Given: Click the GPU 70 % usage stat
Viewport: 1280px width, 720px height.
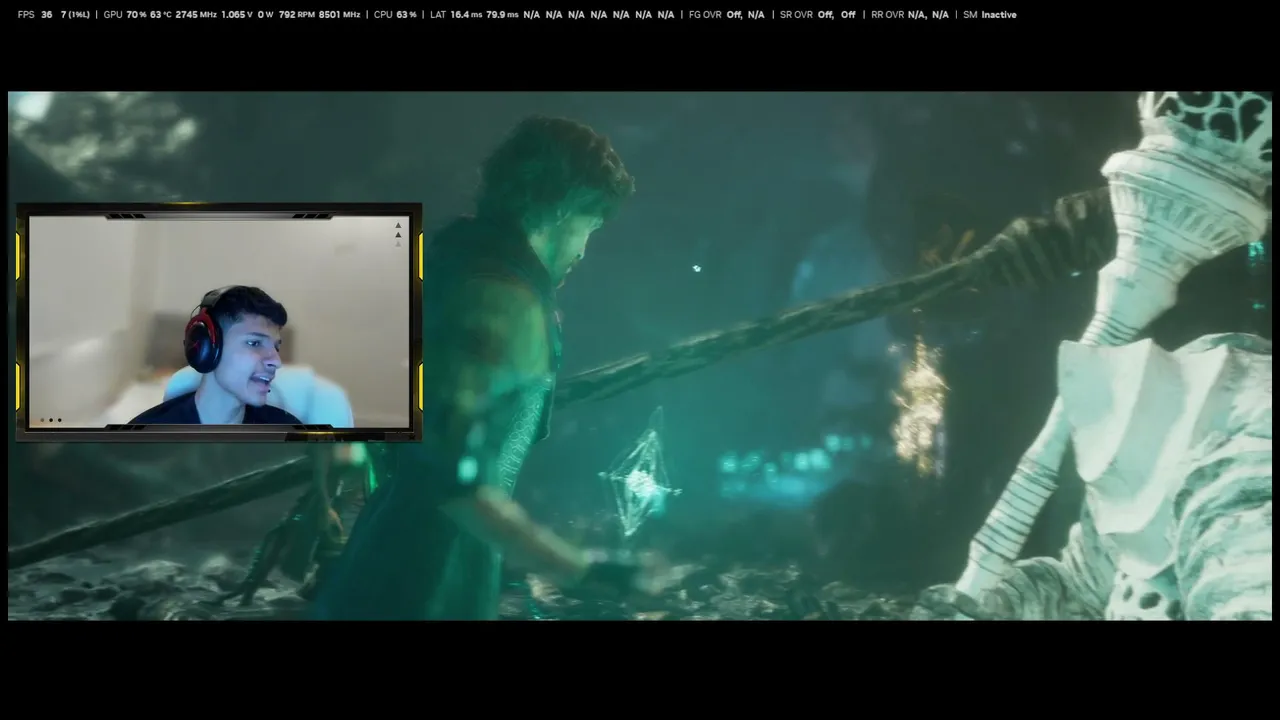Looking at the screenshot, I should 125,15.
